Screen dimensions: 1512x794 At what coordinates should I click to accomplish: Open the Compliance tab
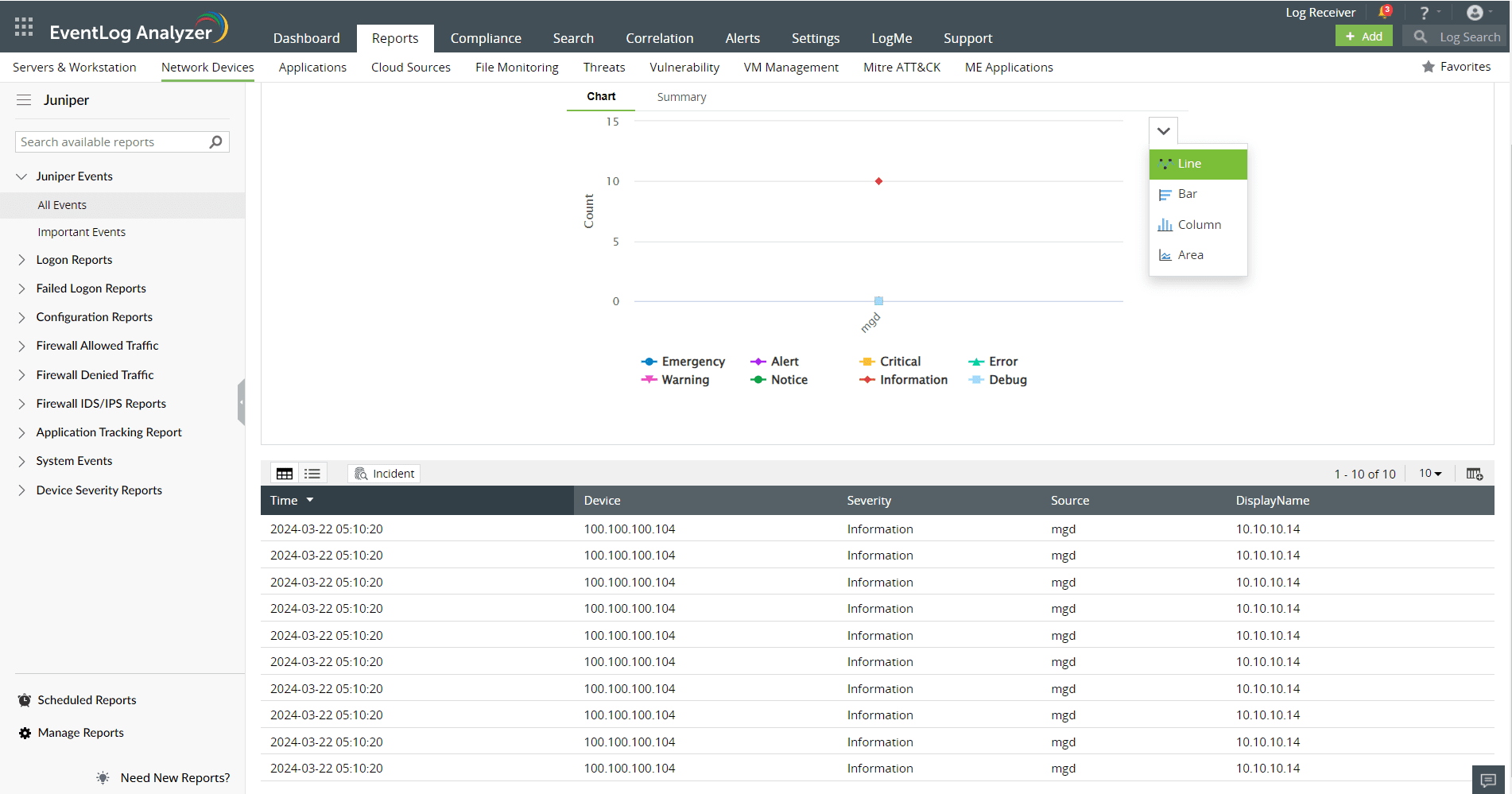click(486, 38)
